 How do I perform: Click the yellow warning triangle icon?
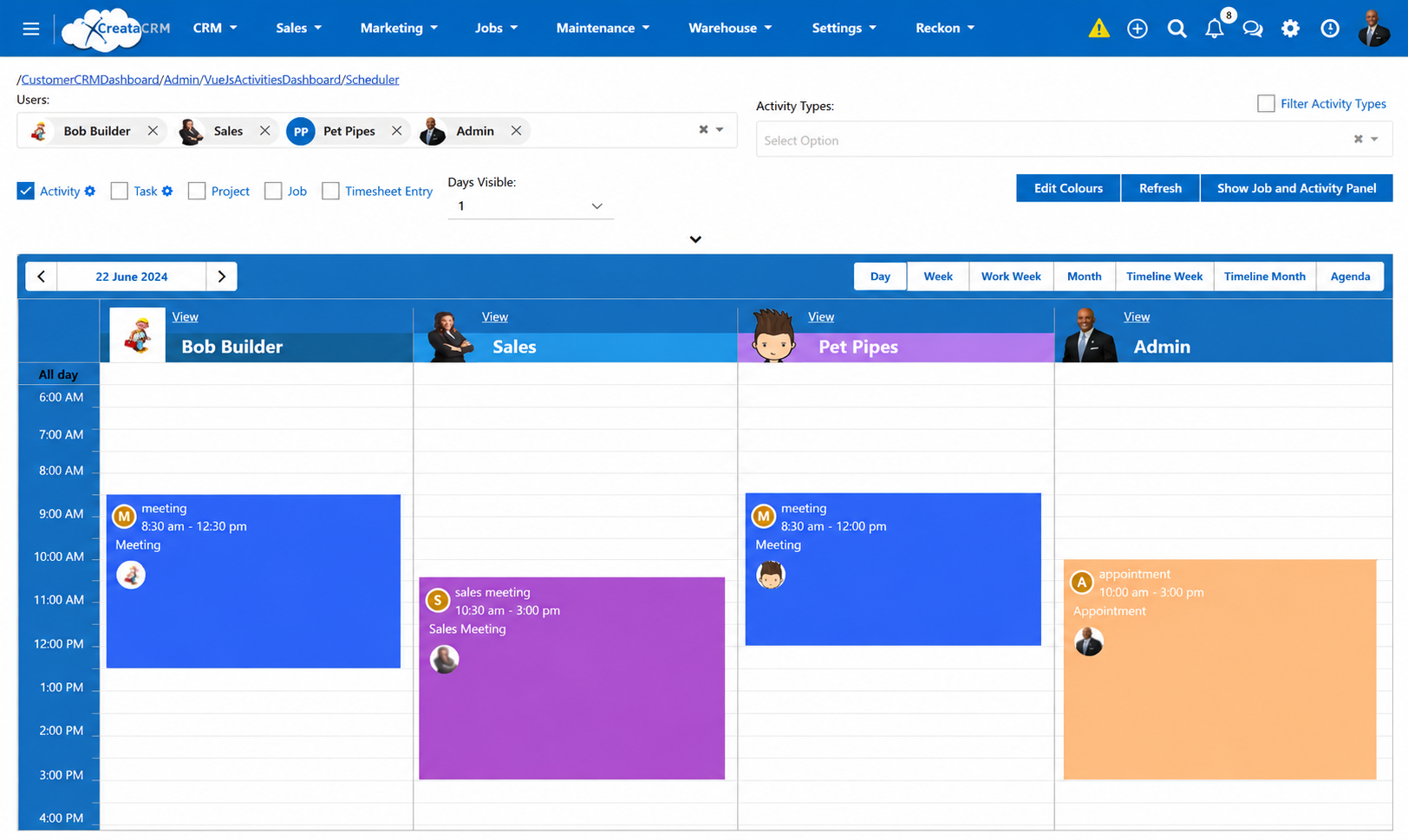[x=1098, y=29]
